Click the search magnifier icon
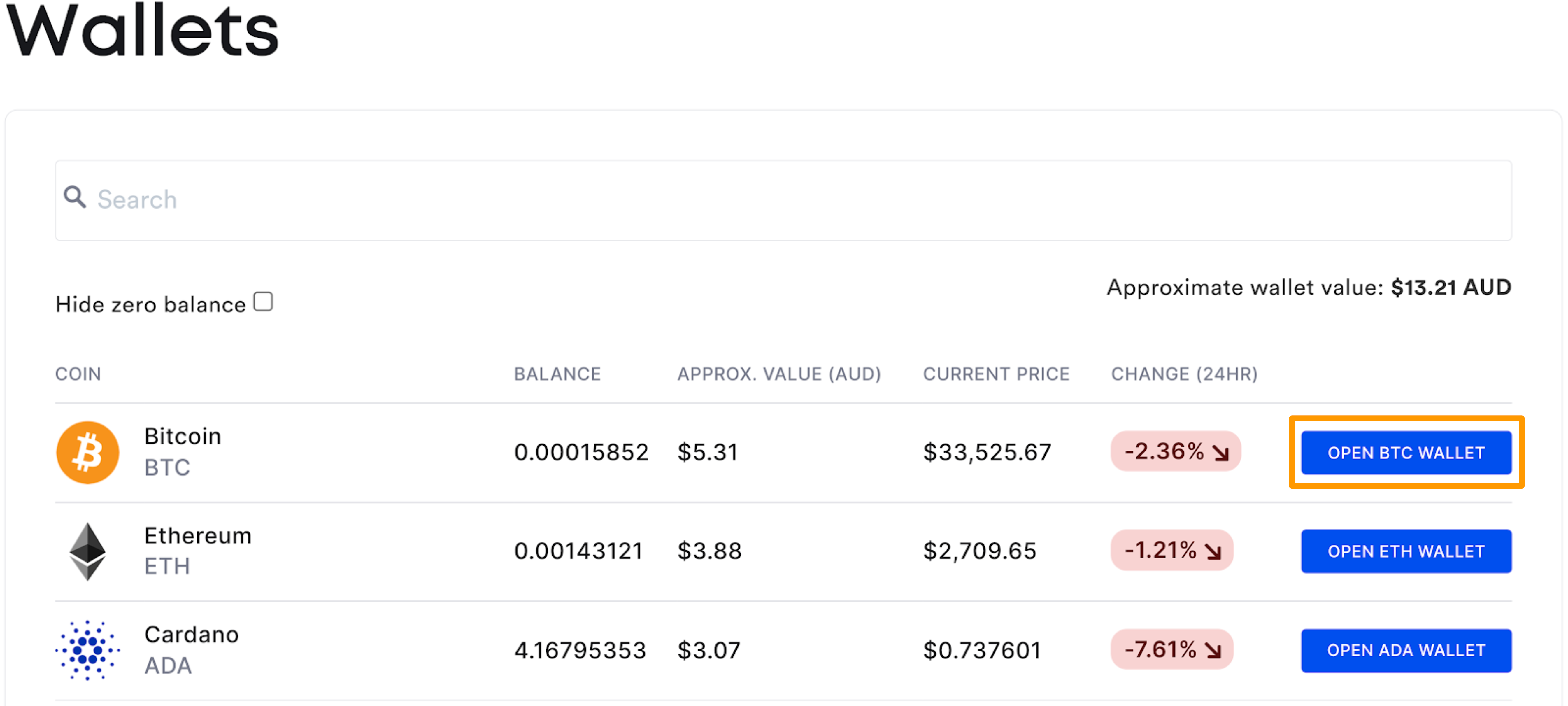The width and height of the screenshot is (1568, 706). tap(75, 197)
